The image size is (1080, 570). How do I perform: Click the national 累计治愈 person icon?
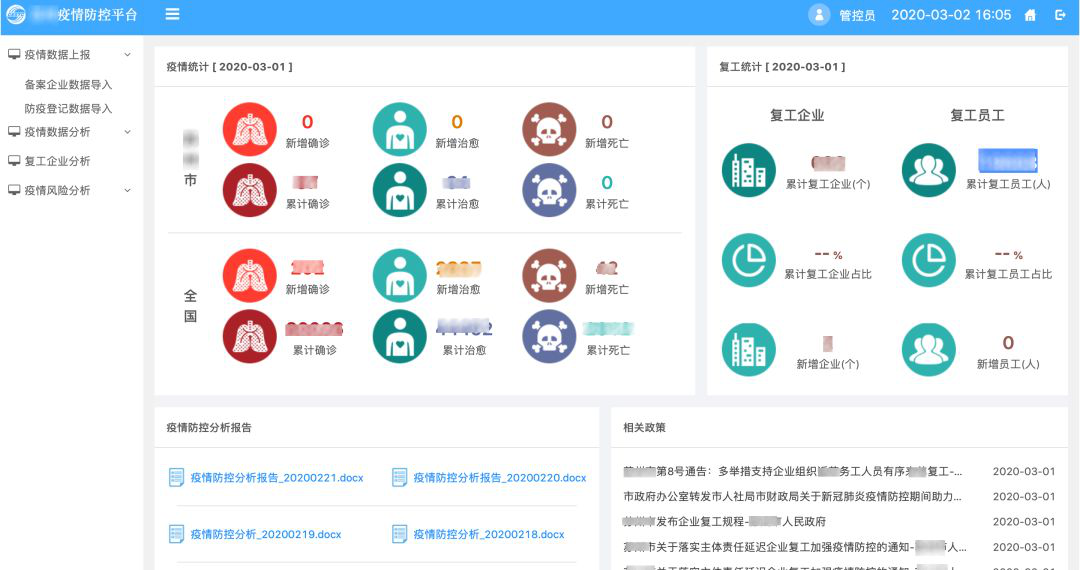coord(399,336)
